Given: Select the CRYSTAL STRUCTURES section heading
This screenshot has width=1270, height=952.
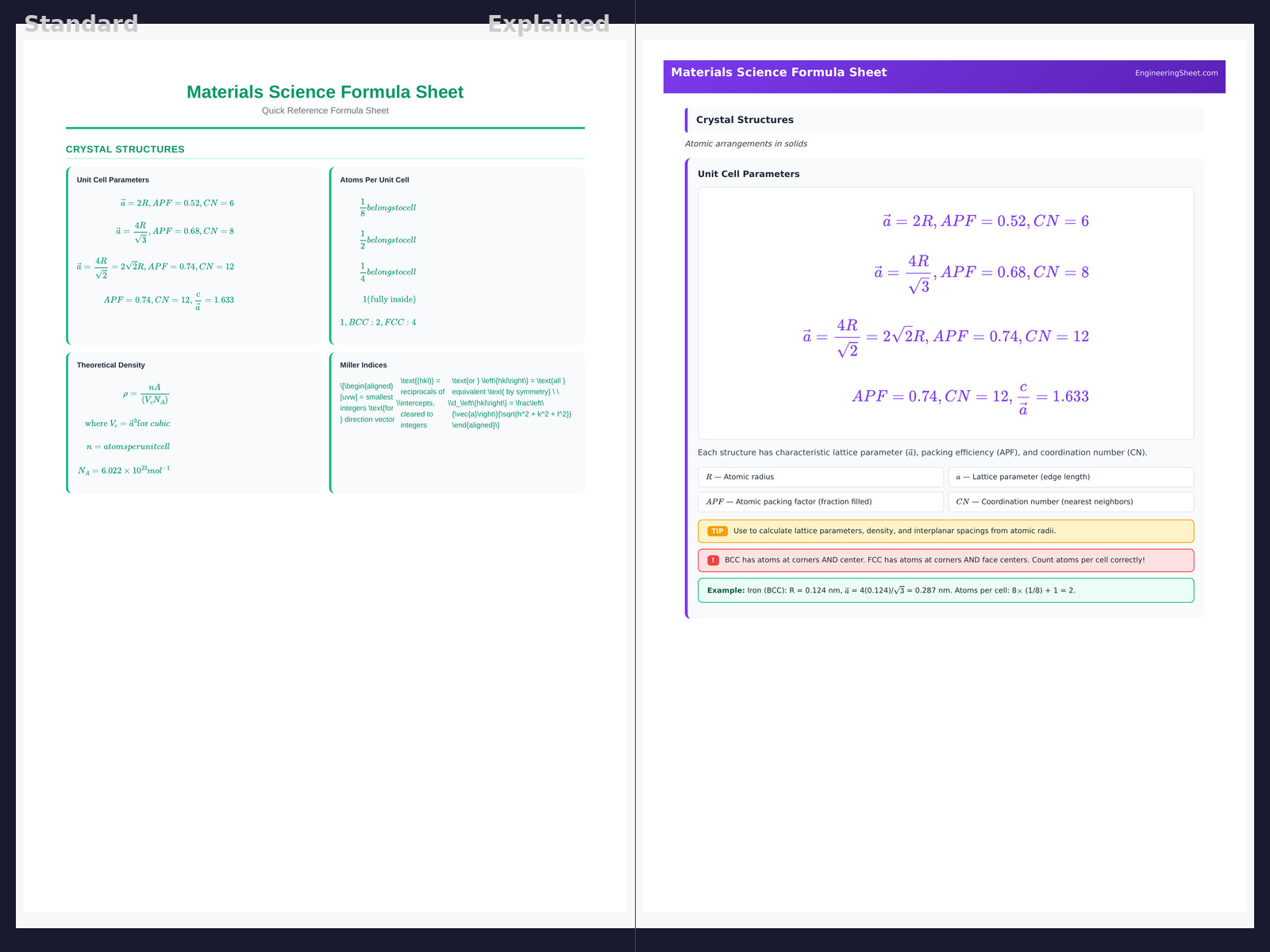Looking at the screenshot, I should (125, 149).
